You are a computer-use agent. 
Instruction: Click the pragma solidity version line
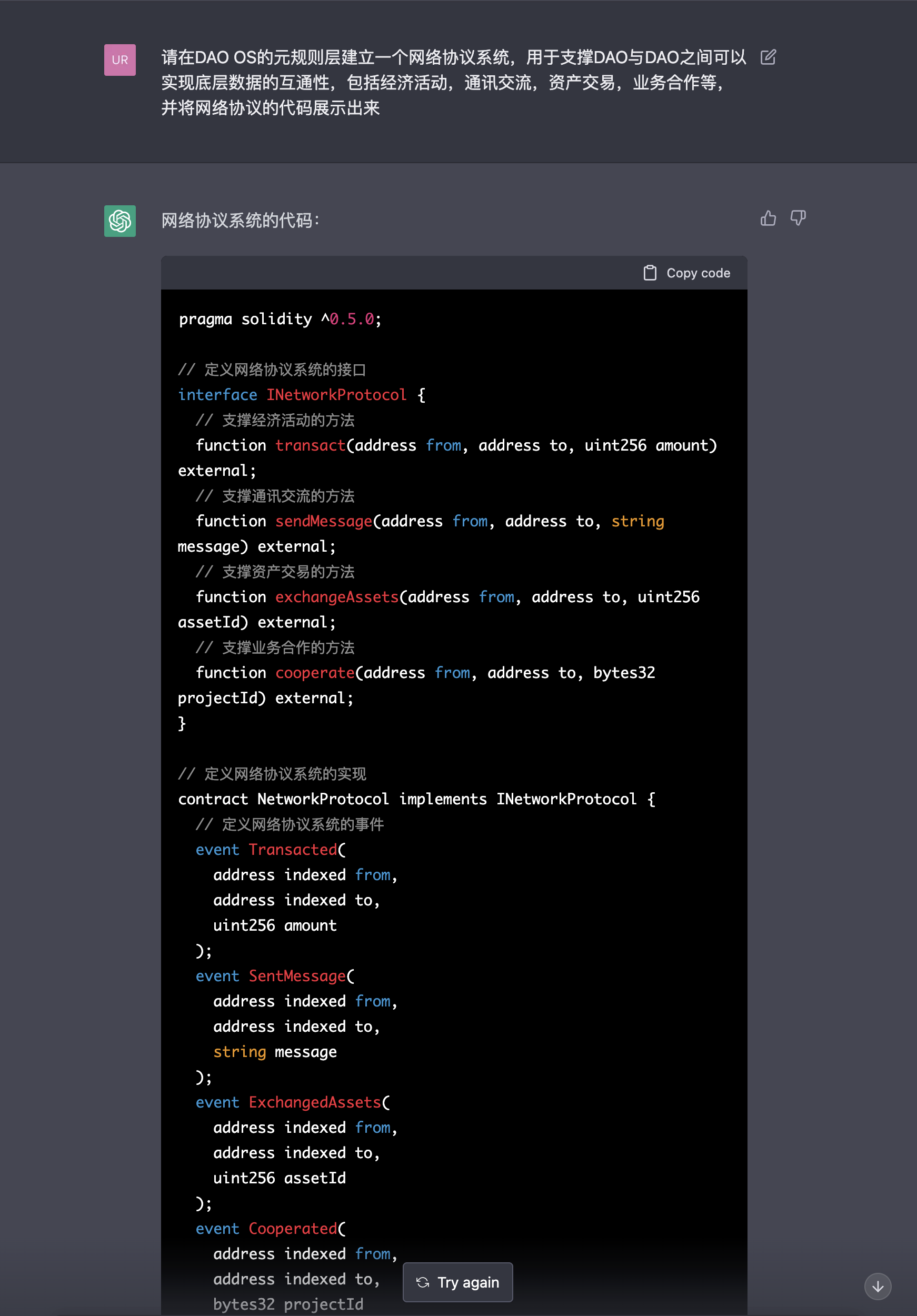click(280, 319)
